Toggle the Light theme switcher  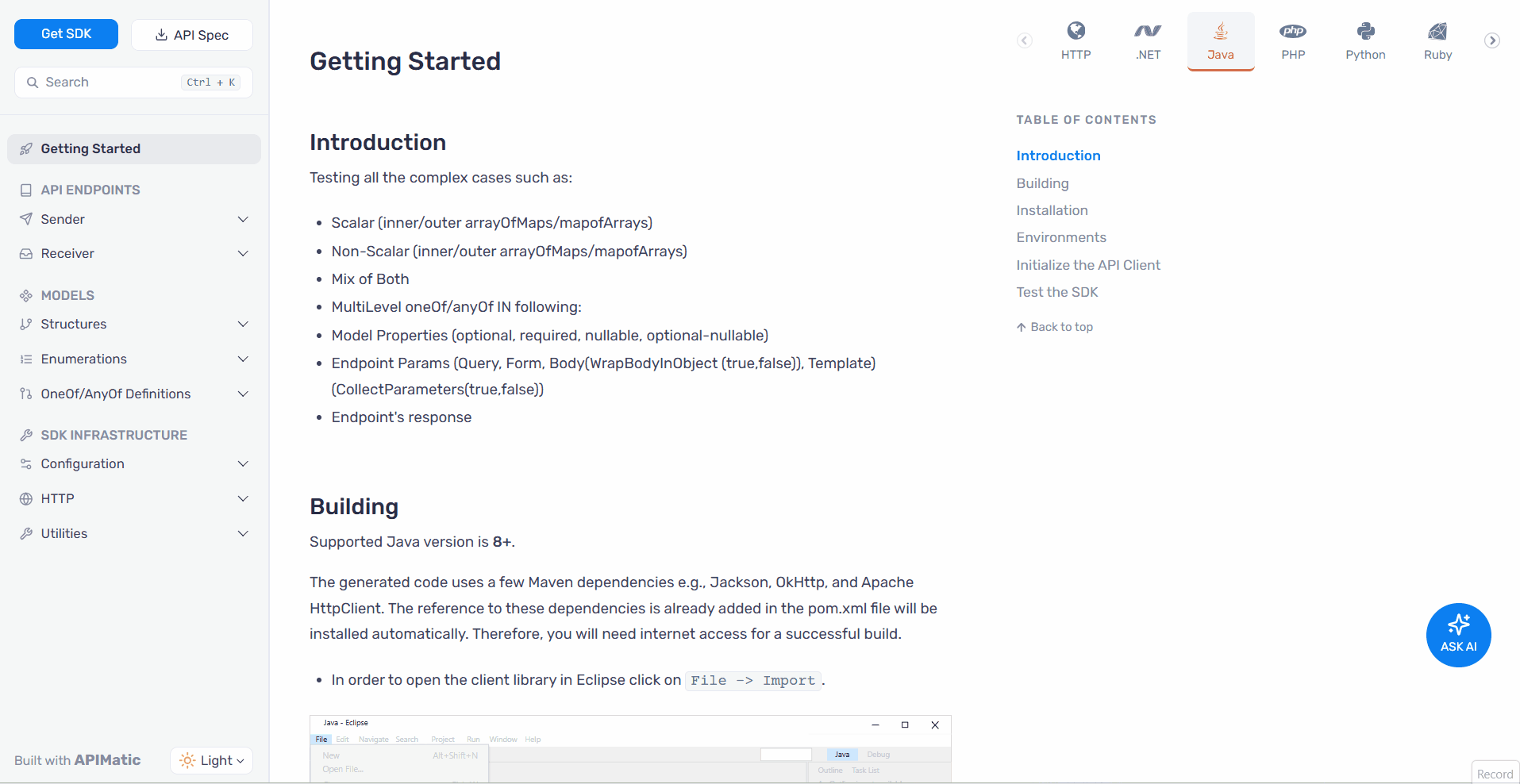point(211,760)
